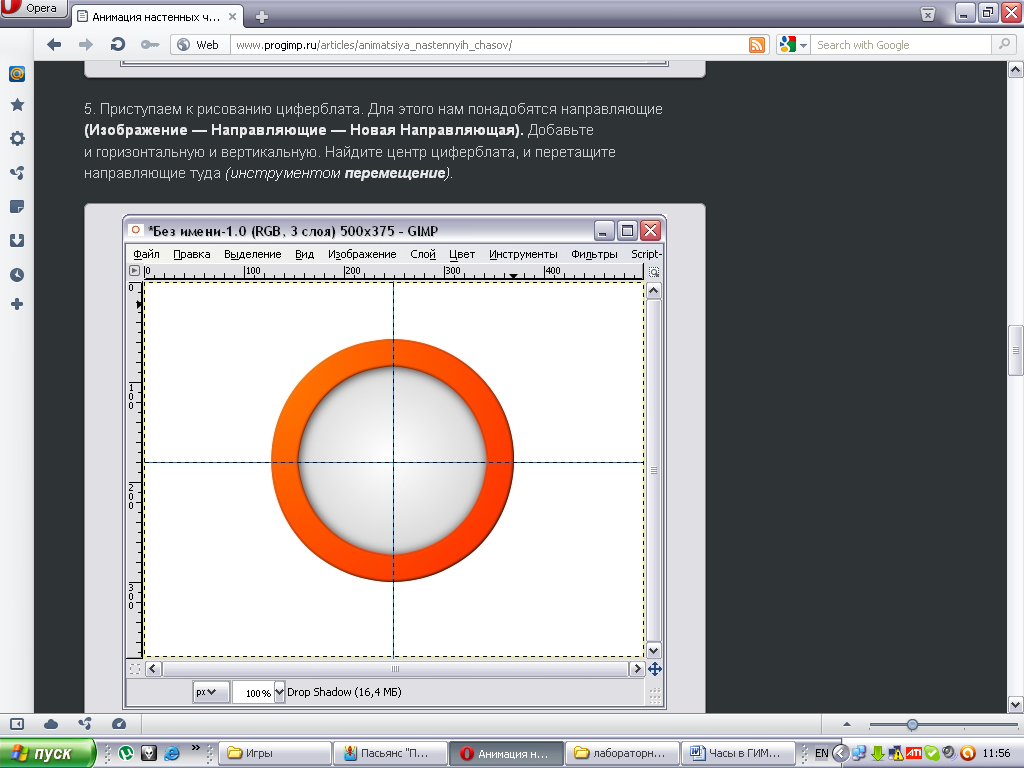Image resolution: width=1024 pixels, height=768 pixels.
Task: Open the Правка menu in GIMP image
Action: pos(191,254)
